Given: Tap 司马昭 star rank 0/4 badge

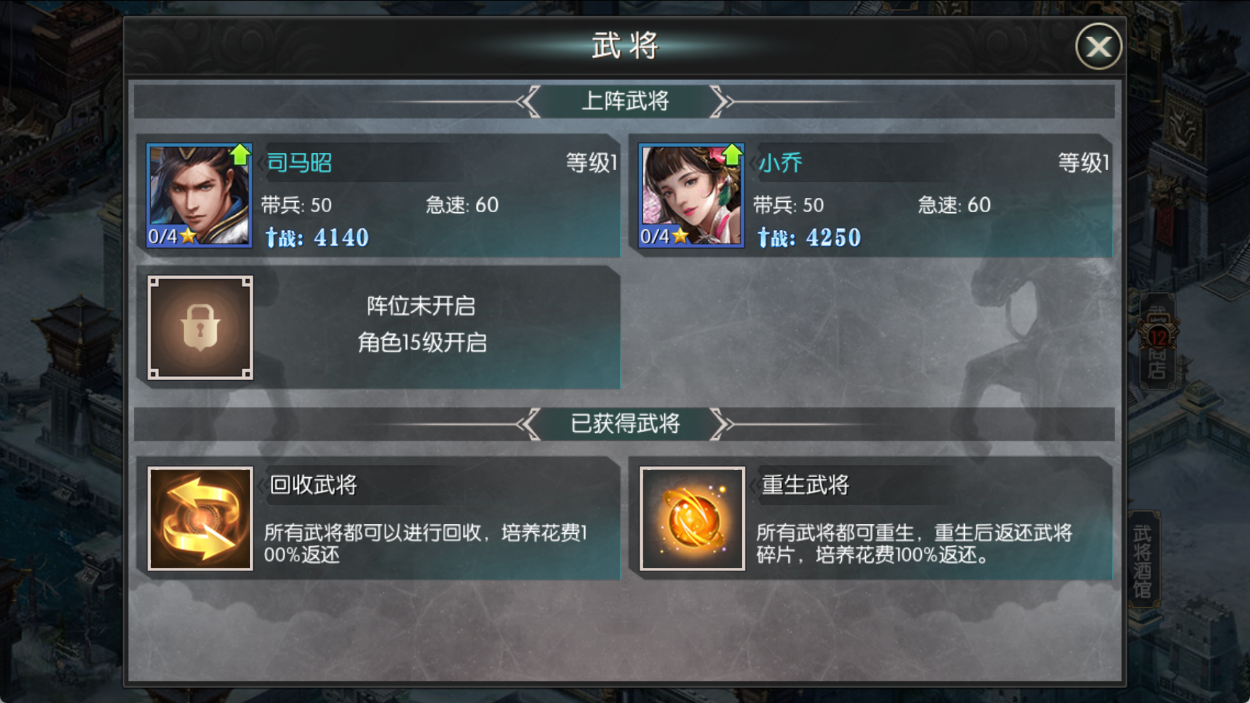Looking at the screenshot, I should click(172, 237).
